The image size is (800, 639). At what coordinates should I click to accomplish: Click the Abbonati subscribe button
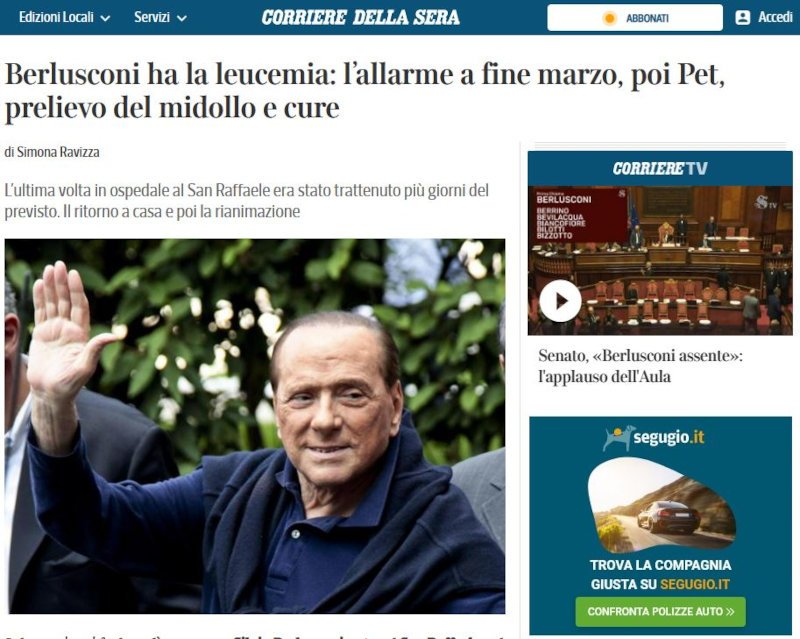click(635, 18)
